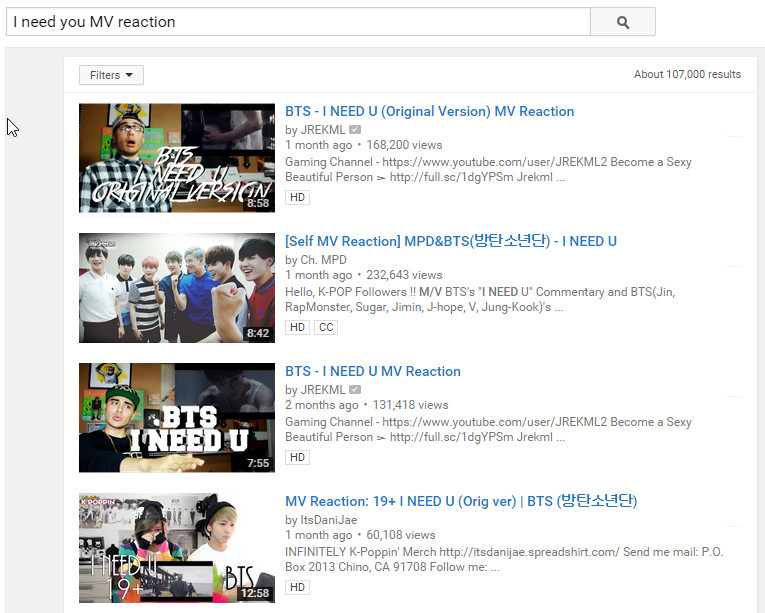Screen dimensions: 765x613
Task: Click '2 months ago • 131,418 views' text
Action: [366, 405]
